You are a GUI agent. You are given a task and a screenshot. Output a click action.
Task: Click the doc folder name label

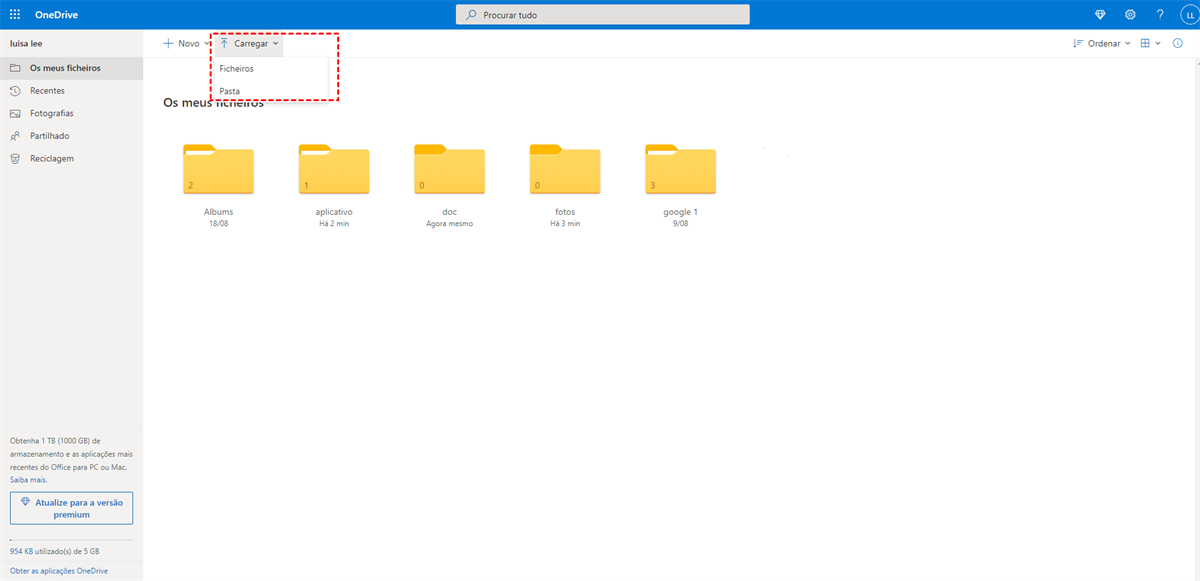[x=449, y=212]
